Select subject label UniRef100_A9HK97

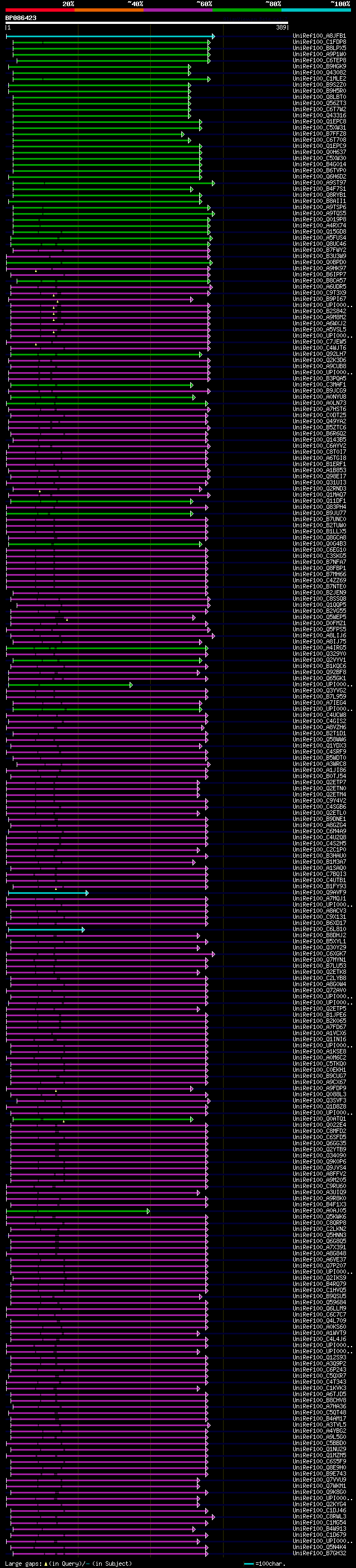319,269
